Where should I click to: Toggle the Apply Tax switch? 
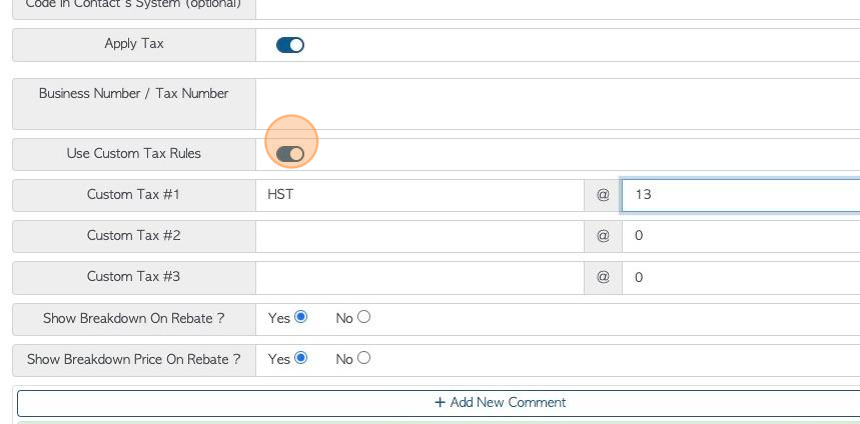290,45
